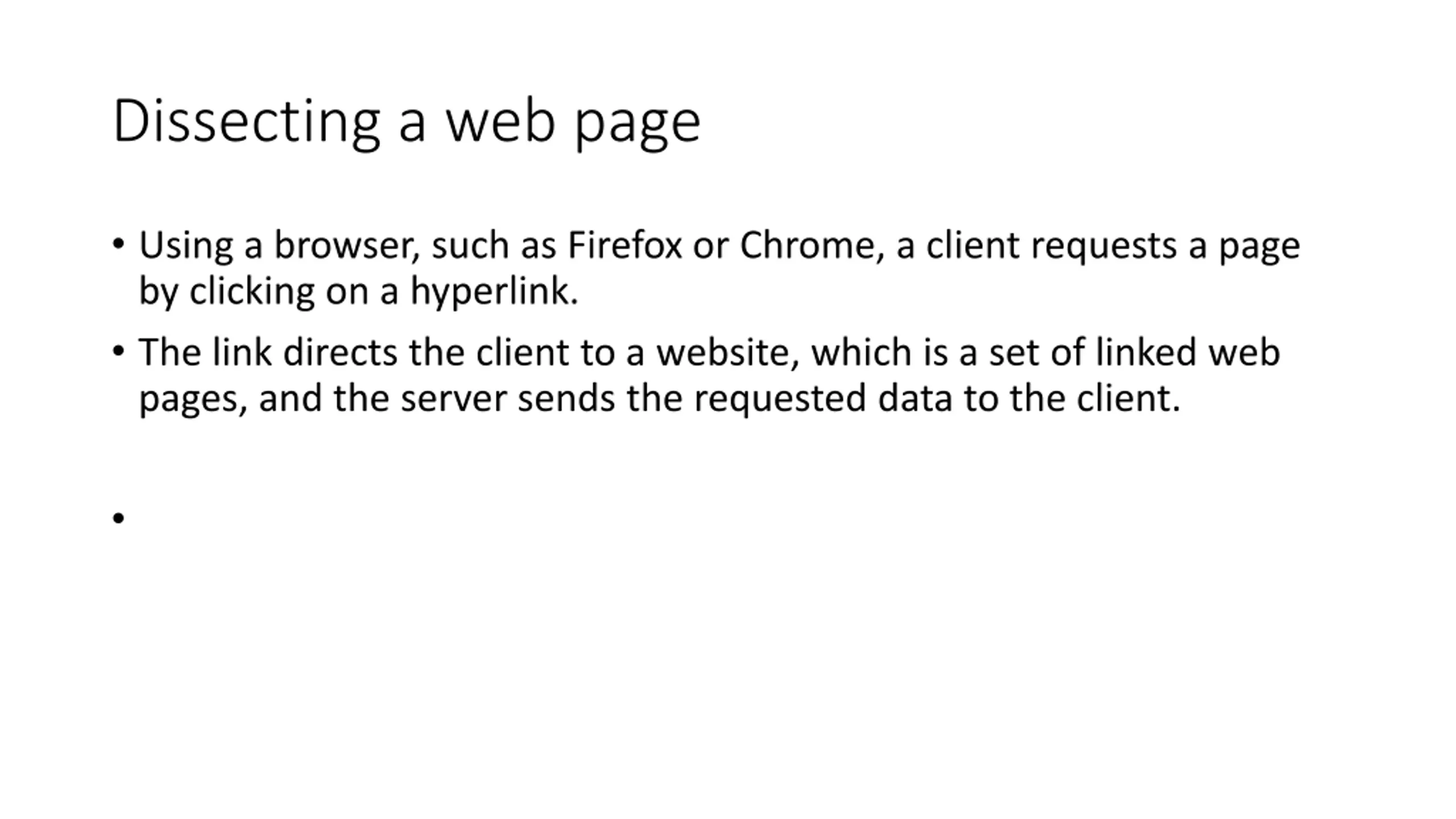Click the word "clicking" in the first bullet
Viewport: 1456px width, 819px height.
pos(251,291)
